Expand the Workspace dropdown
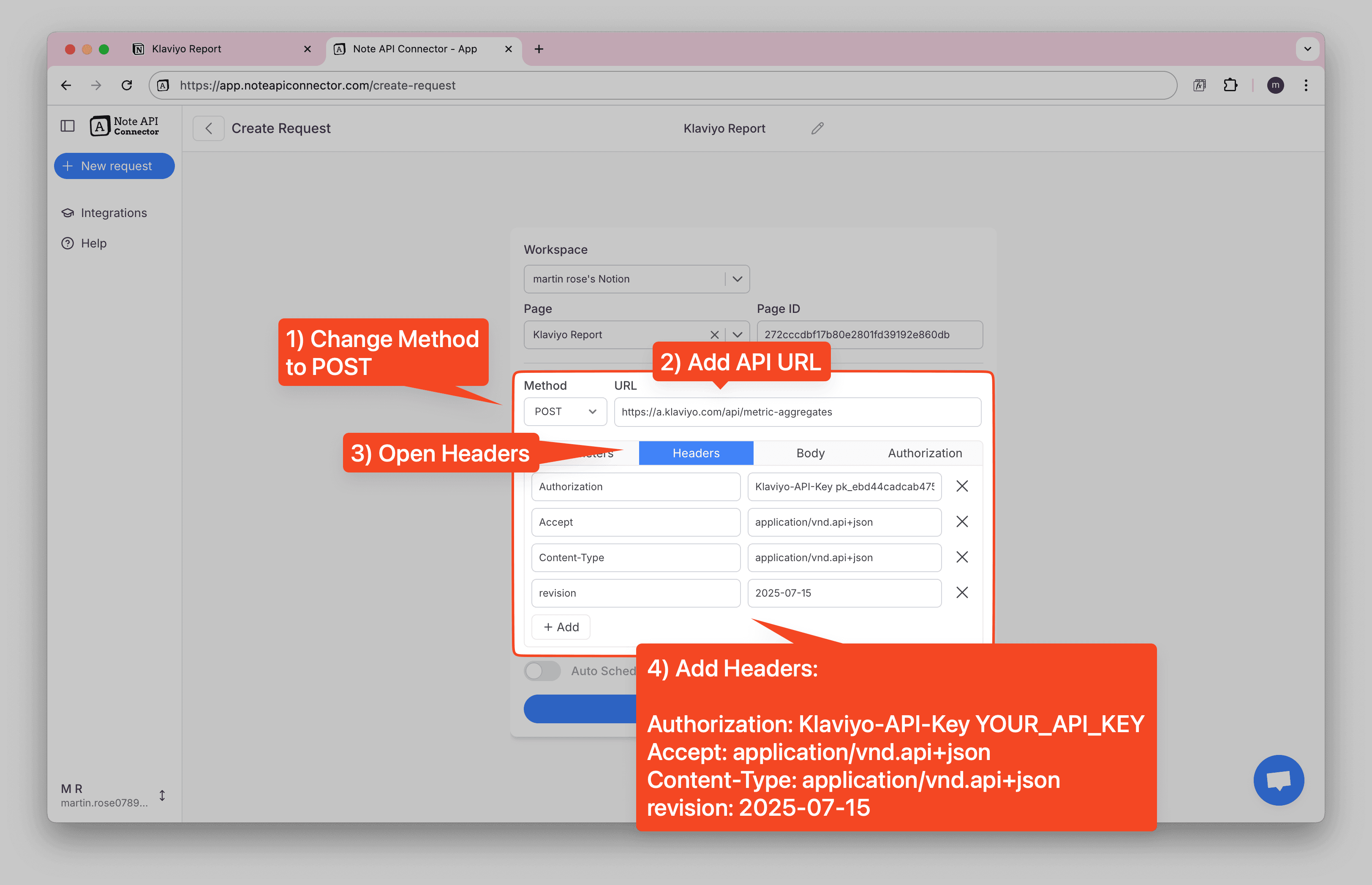1372x885 pixels. pos(737,279)
